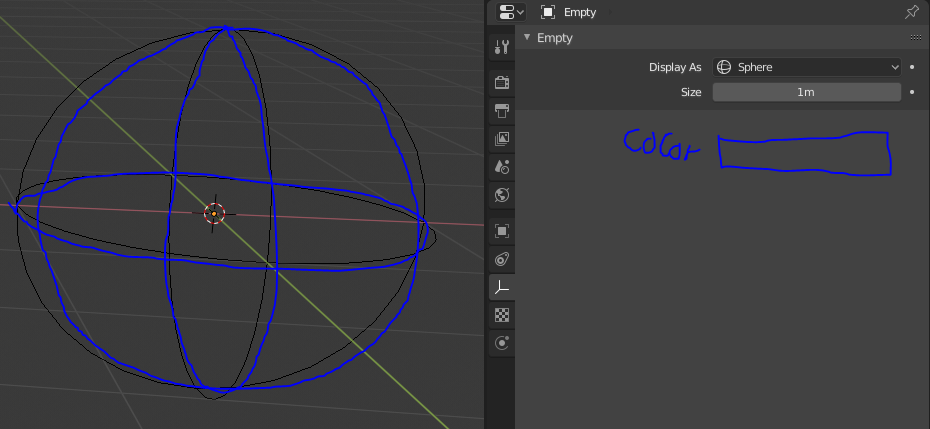The image size is (930, 429).
Task: Open the Display As Sphere dropdown
Action: click(807, 67)
